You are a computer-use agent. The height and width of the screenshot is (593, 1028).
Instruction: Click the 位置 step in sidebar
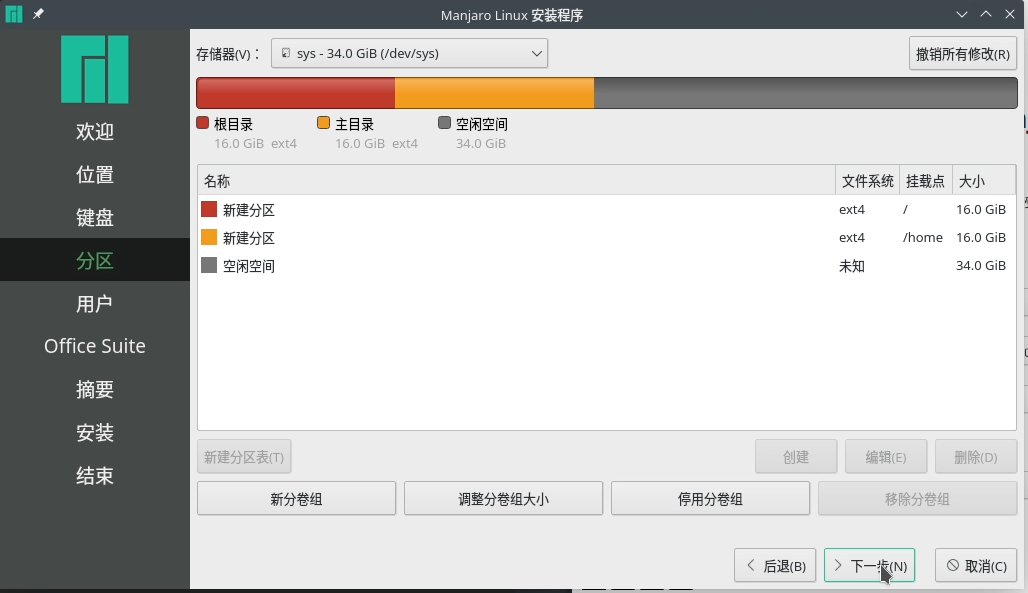pyautogui.click(x=95, y=174)
